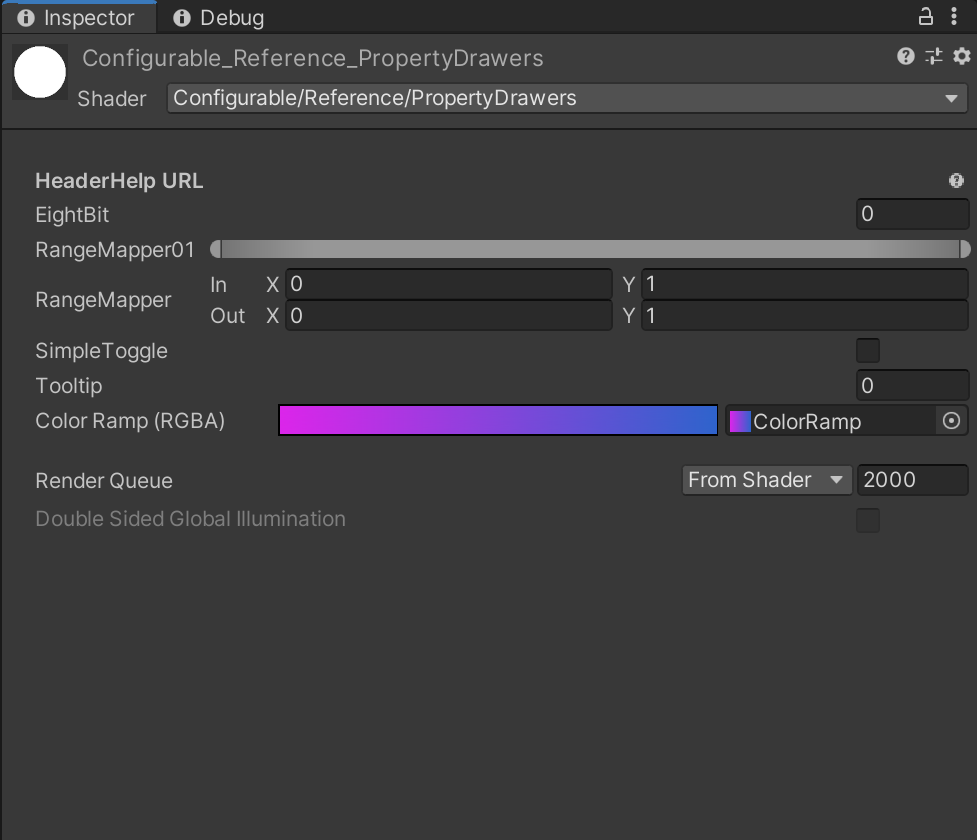
Task: Click the EightBit property label
Action: click(72, 215)
